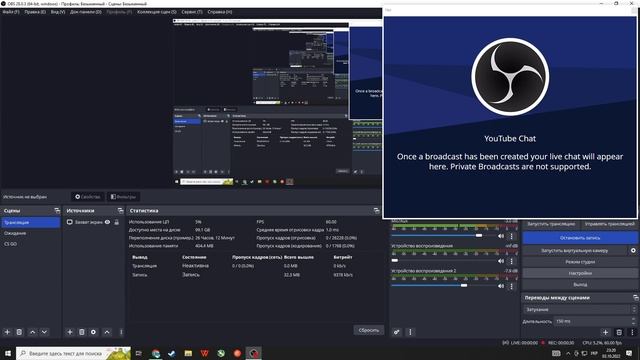Adjust the transition duration stepper
640x360 pixels.
[633, 321]
